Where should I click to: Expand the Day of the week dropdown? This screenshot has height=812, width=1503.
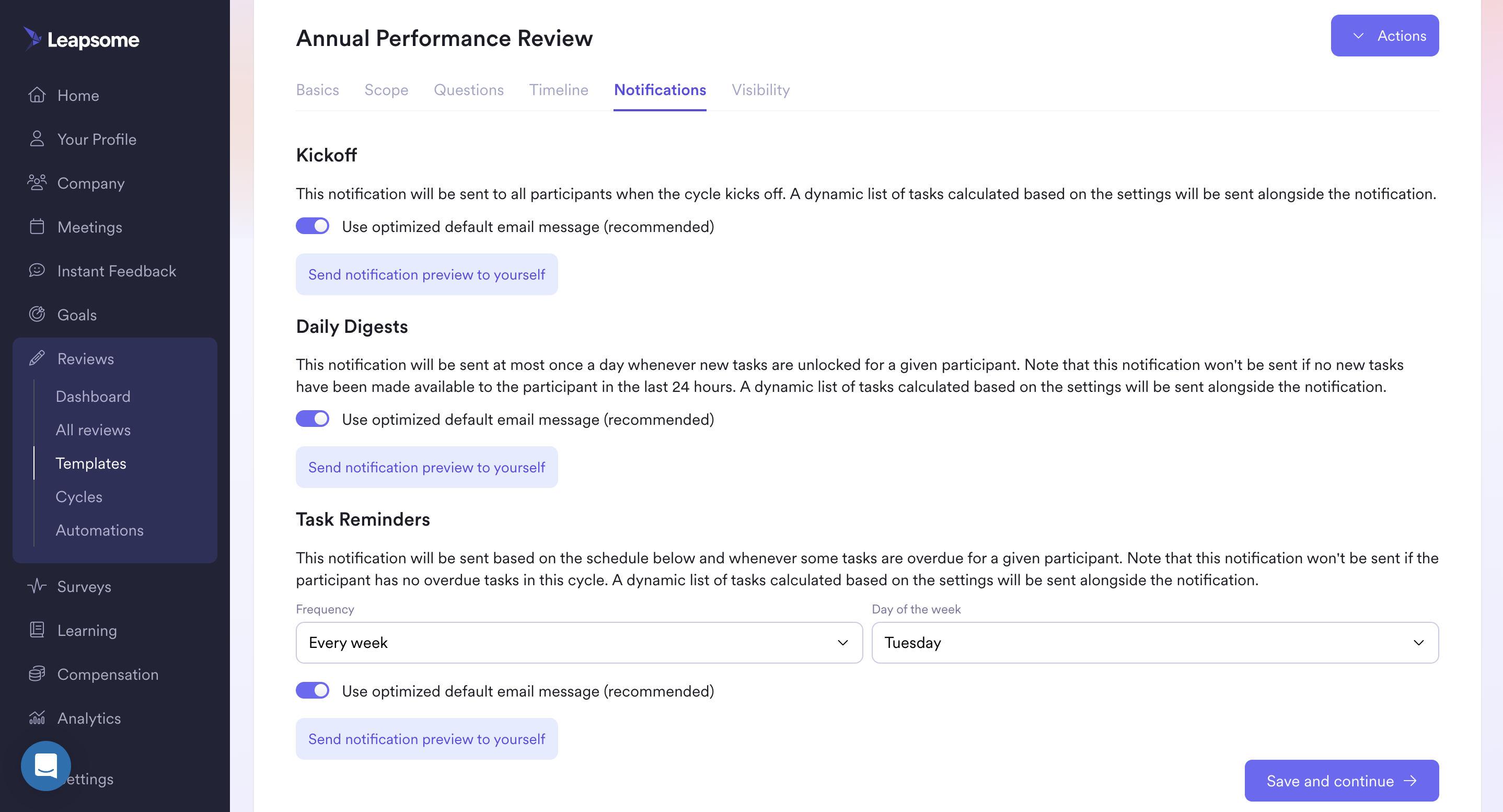point(1154,642)
